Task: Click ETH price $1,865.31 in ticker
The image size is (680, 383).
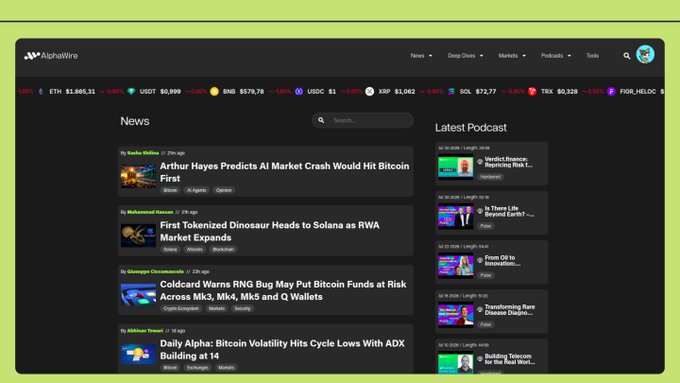Action: pyautogui.click(x=80, y=92)
